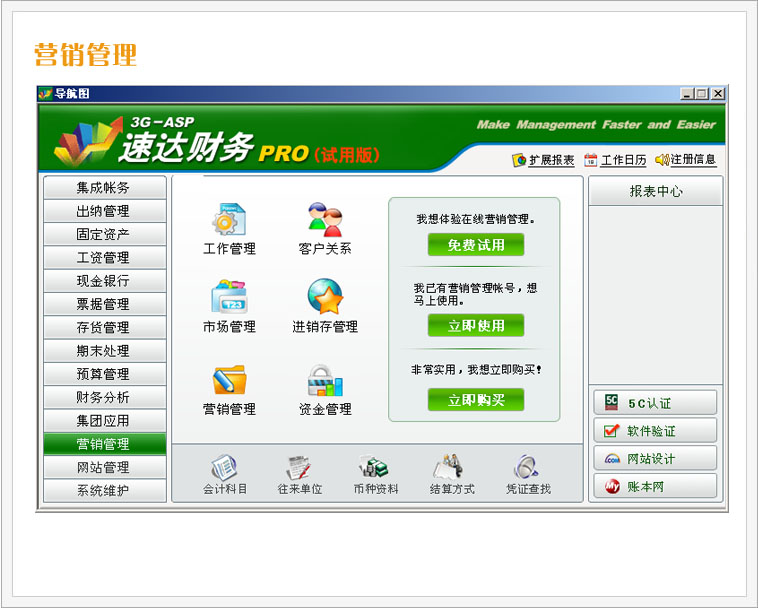
Task: Click the 免费试用 green button
Action: pos(476,245)
